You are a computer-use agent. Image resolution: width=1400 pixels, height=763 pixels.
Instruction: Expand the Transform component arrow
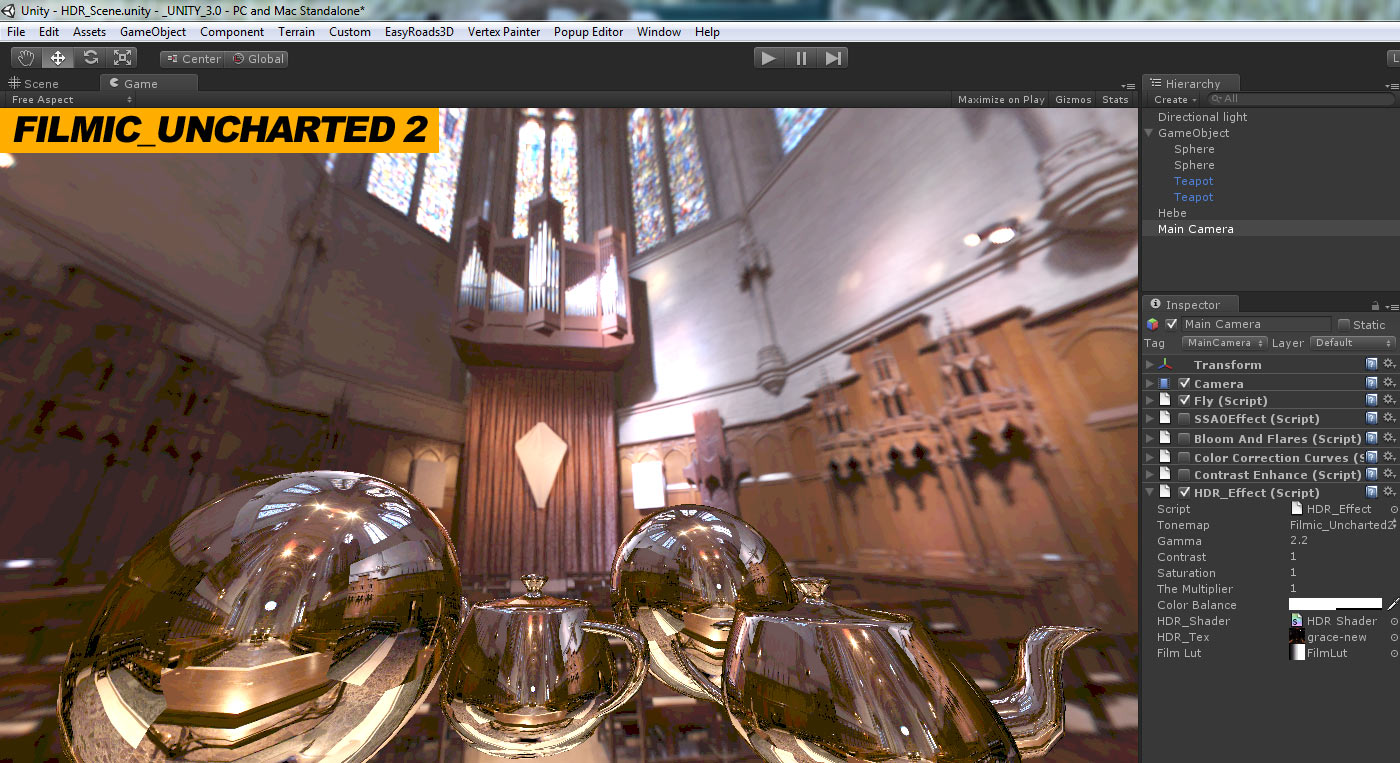click(x=1150, y=364)
